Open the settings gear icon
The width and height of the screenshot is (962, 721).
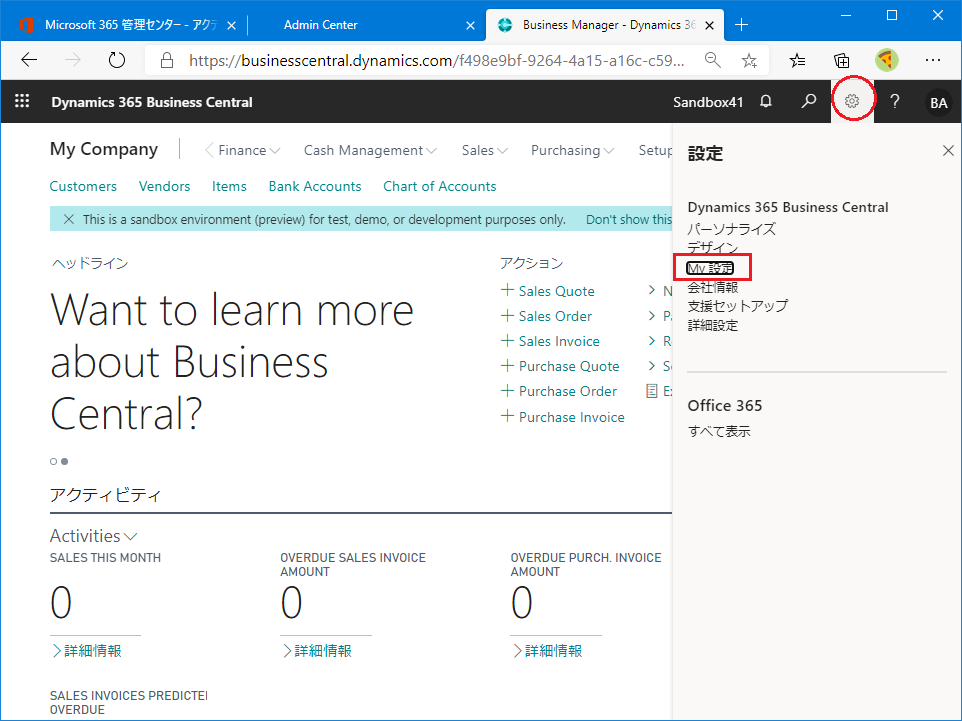[x=852, y=101]
